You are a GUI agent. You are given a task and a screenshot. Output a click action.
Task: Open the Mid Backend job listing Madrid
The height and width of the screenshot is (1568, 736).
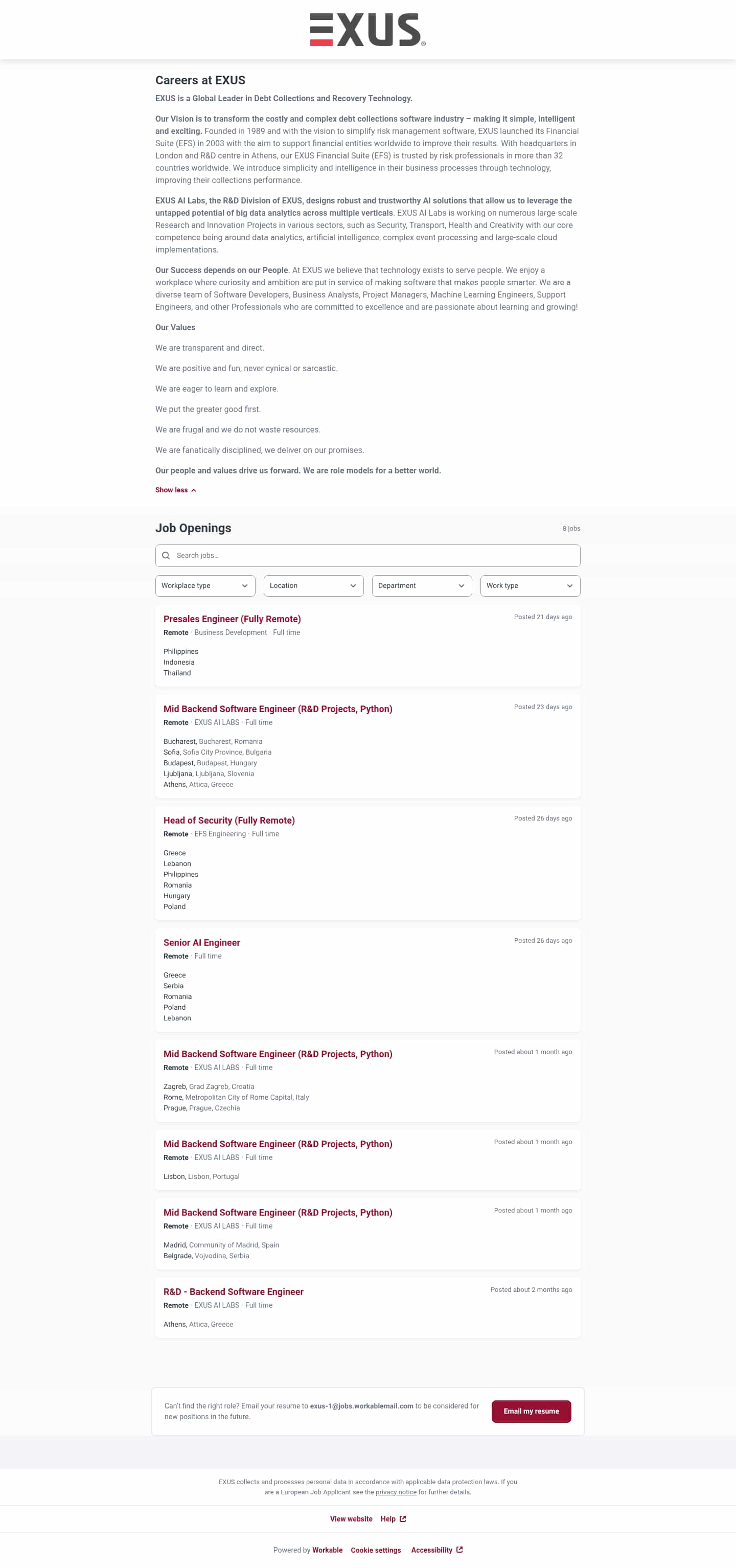coord(278,1212)
